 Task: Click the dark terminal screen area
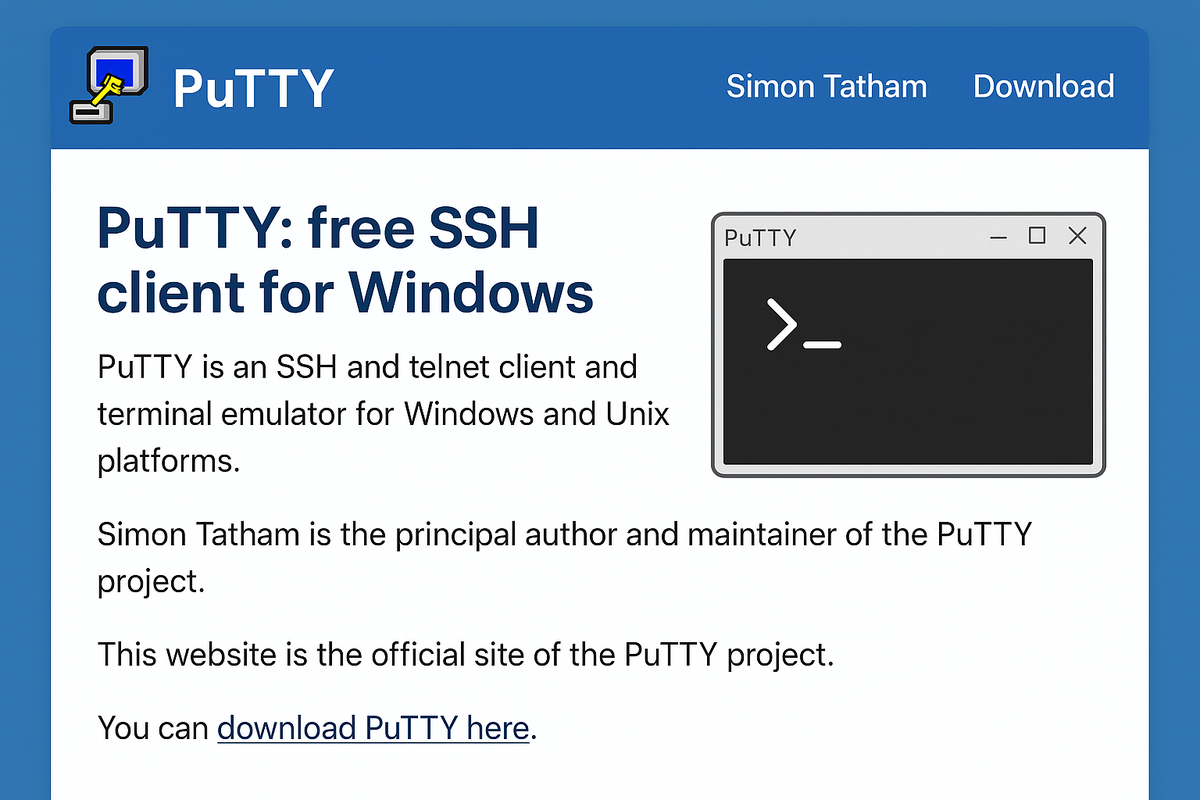pyautogui.click(x=950, y=400)
